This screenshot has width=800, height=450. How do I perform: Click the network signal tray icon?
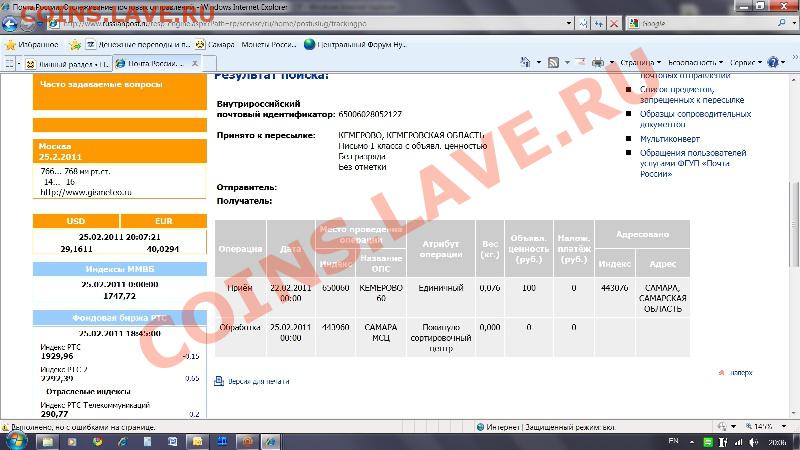[738, 442]
